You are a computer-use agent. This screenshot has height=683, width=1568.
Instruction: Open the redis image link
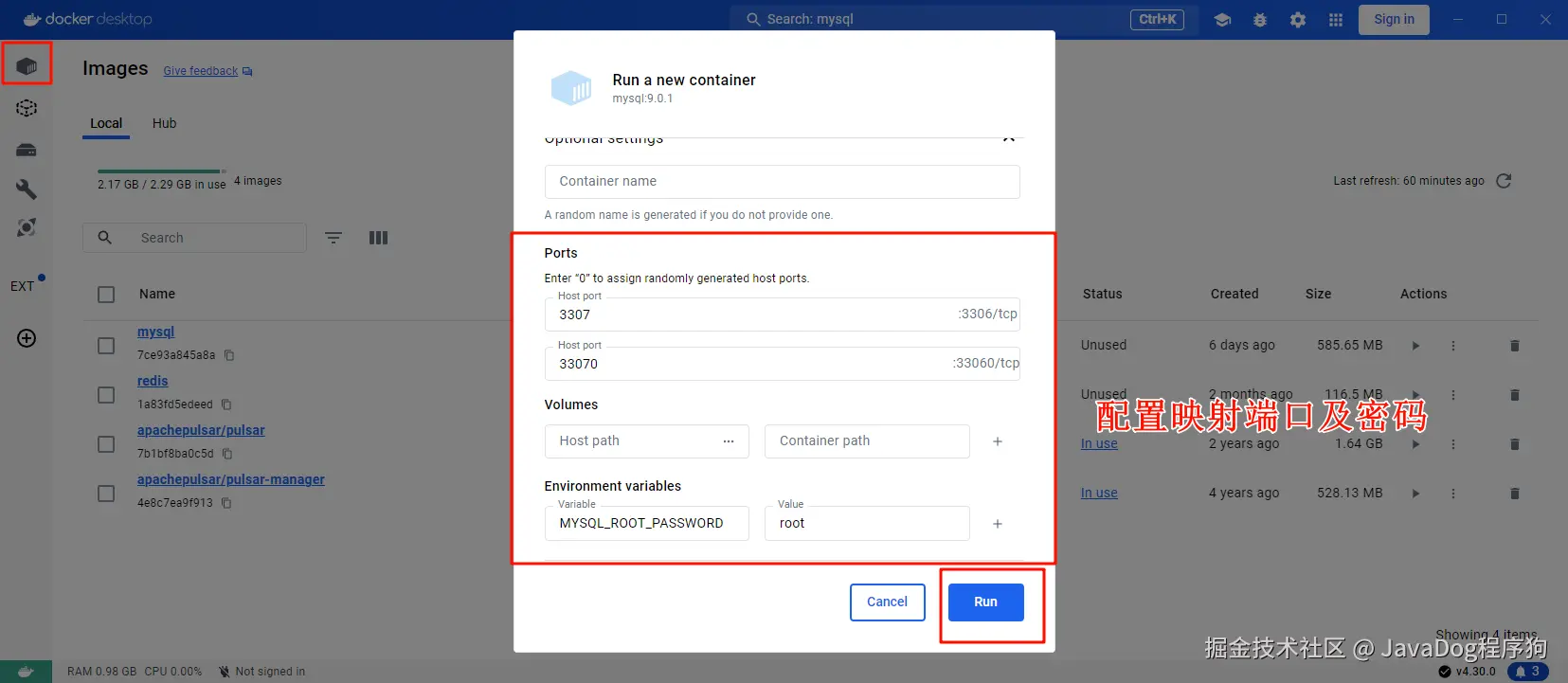coord(153,381)
